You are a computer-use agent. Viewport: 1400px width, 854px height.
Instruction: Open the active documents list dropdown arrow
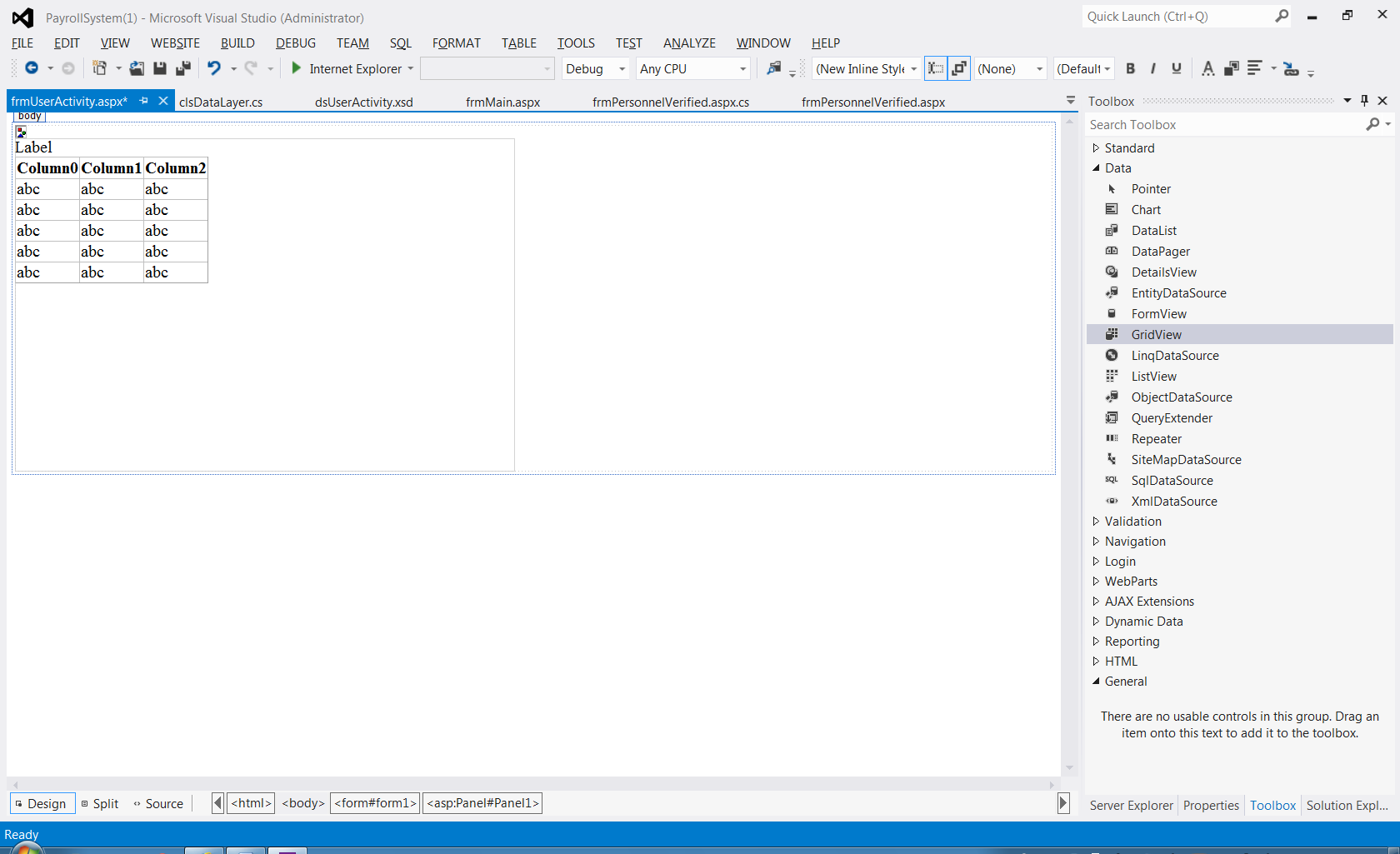click(x=1071, y=101)
